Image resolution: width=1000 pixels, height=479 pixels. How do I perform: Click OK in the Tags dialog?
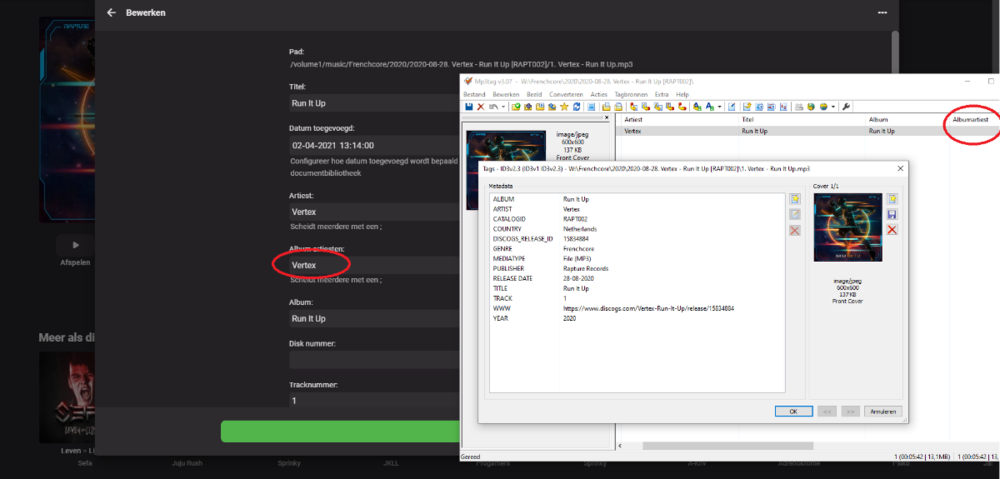[x=792, y=411]
